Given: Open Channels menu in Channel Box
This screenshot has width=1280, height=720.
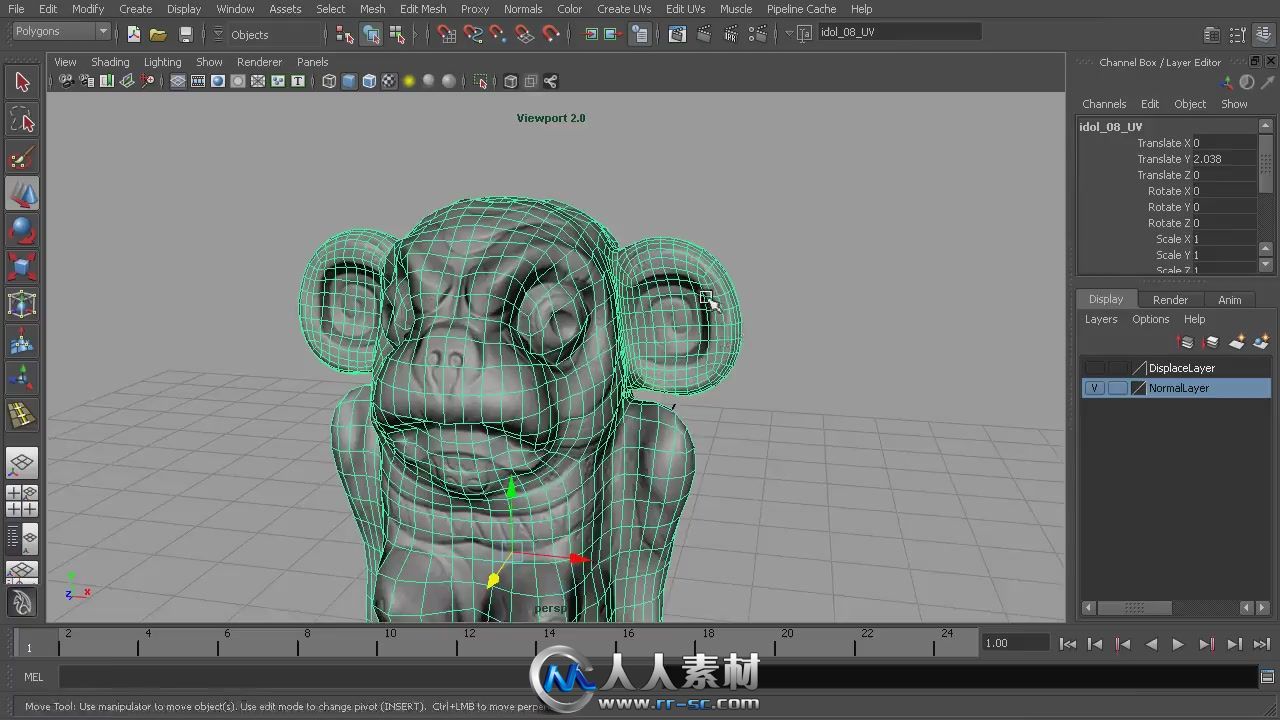Looking at the screenshot, I should point(1104,104).
